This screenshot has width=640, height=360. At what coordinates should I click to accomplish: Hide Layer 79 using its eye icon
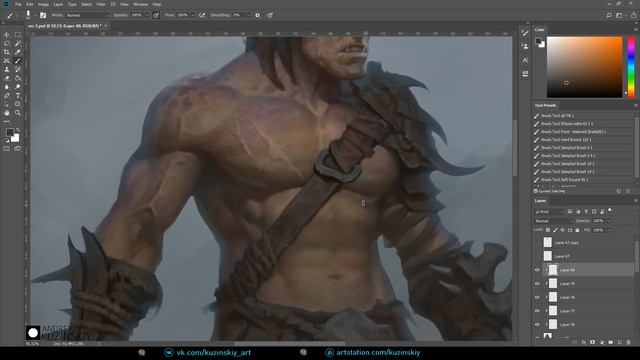click(537, 283)
